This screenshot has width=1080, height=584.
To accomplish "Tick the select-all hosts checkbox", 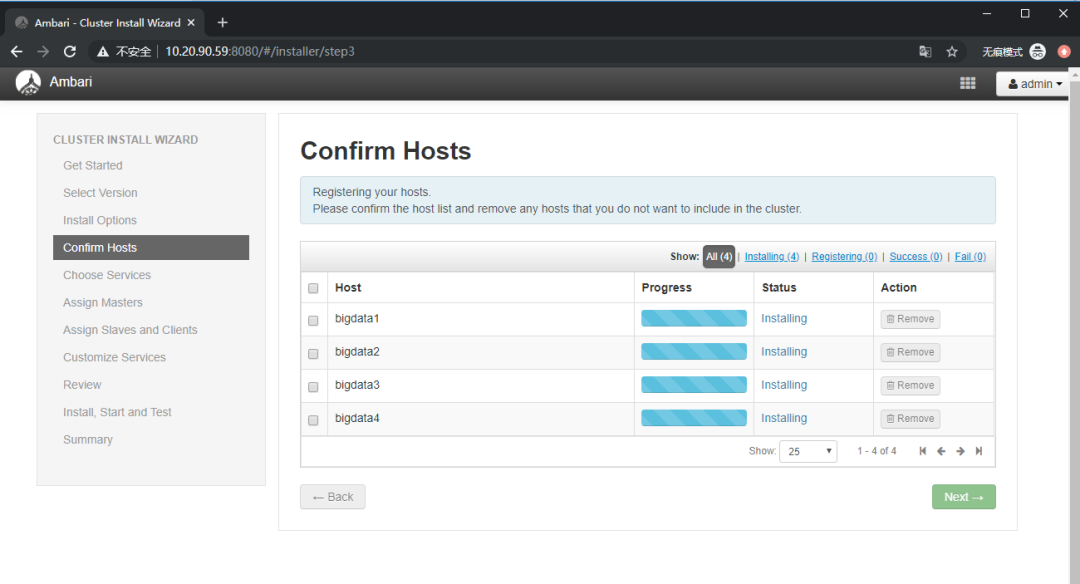I will click(x=313, y=288).
